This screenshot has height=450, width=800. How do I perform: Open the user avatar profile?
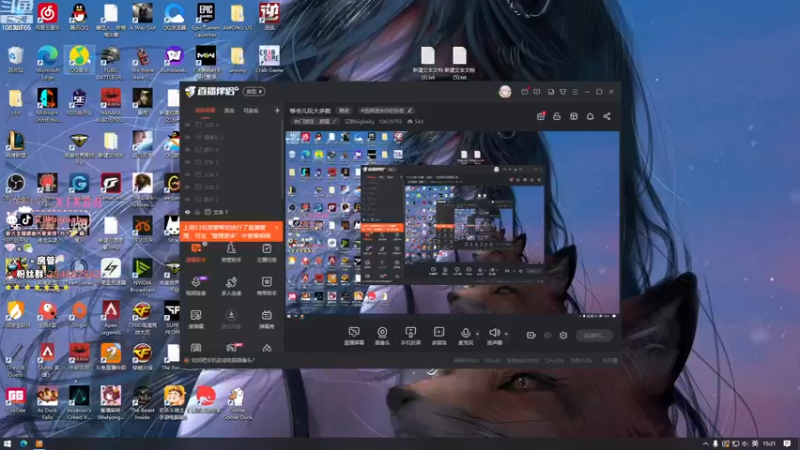pyautogui.click(x=505, y=91)
